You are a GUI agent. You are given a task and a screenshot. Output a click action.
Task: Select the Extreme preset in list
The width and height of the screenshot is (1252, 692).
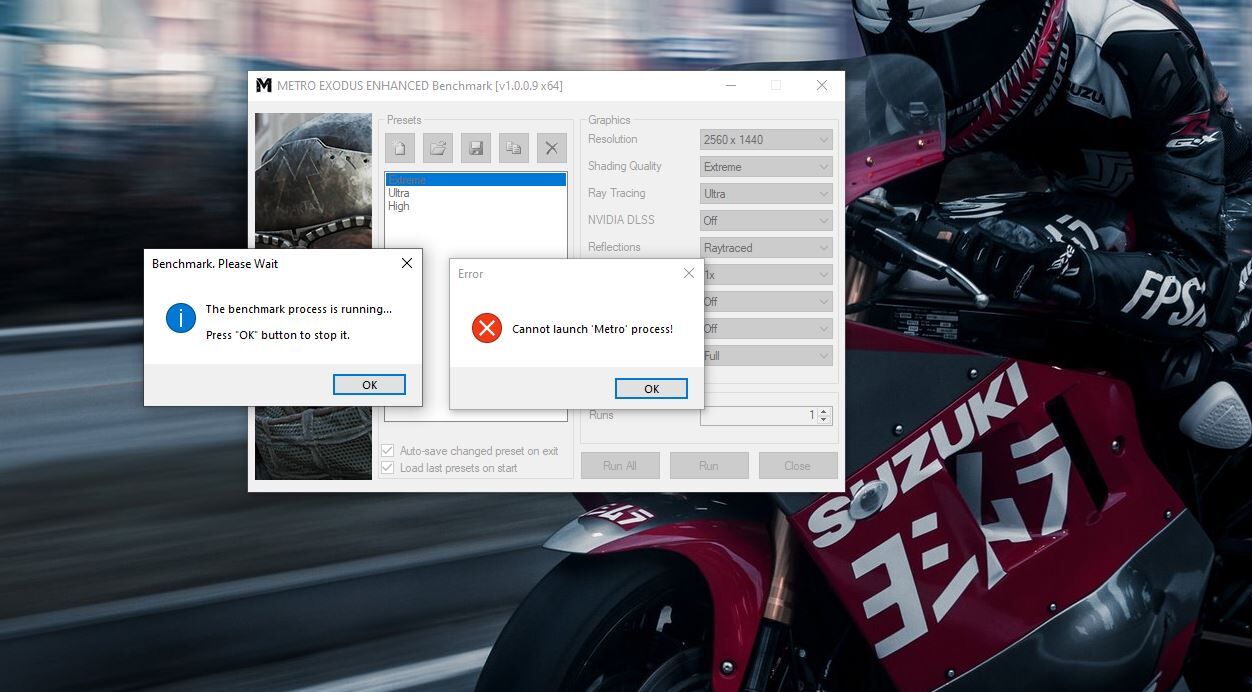[476, 180]
